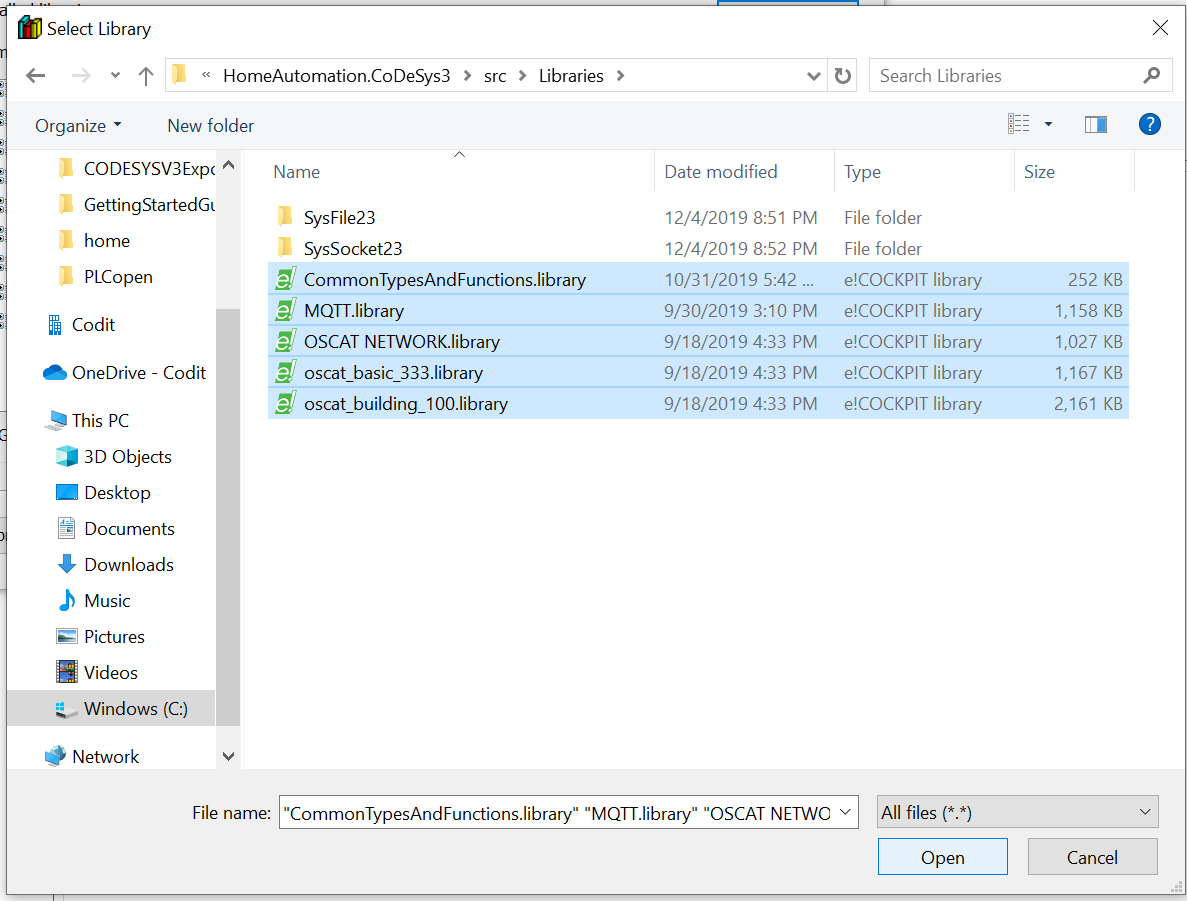Click the File name input field
The width and height of the screenshot is (1187, 901).
[556, 813]
